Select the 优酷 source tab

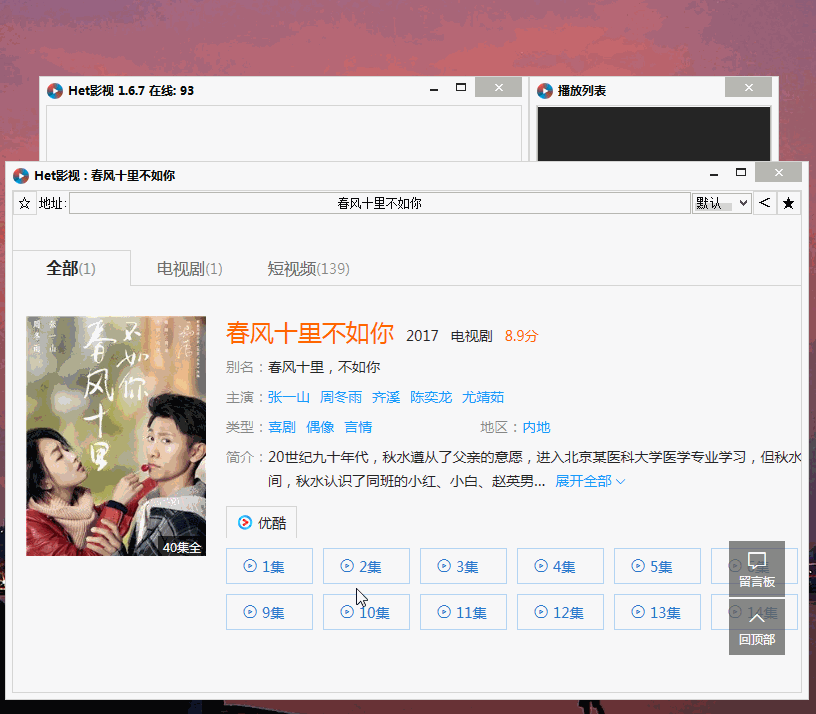pos(262,522)
